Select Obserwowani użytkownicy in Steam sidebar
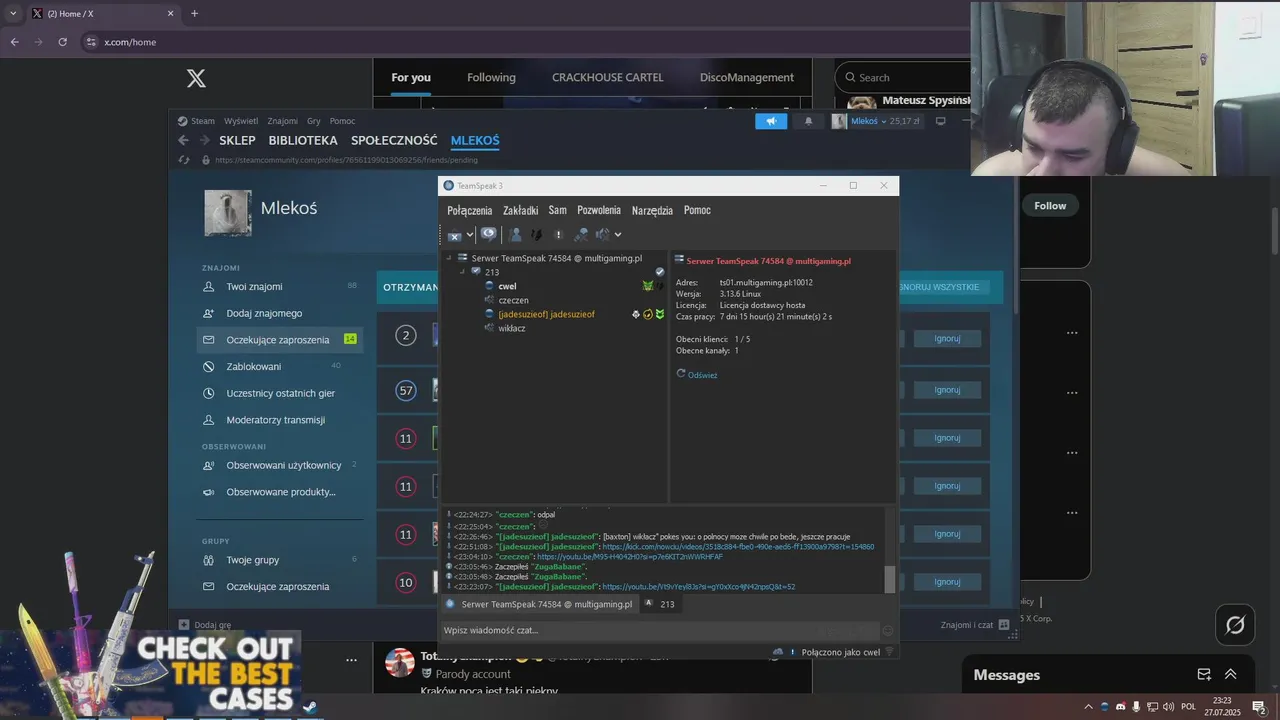Viewport: 1280px width, 720px height. point(279,465)
